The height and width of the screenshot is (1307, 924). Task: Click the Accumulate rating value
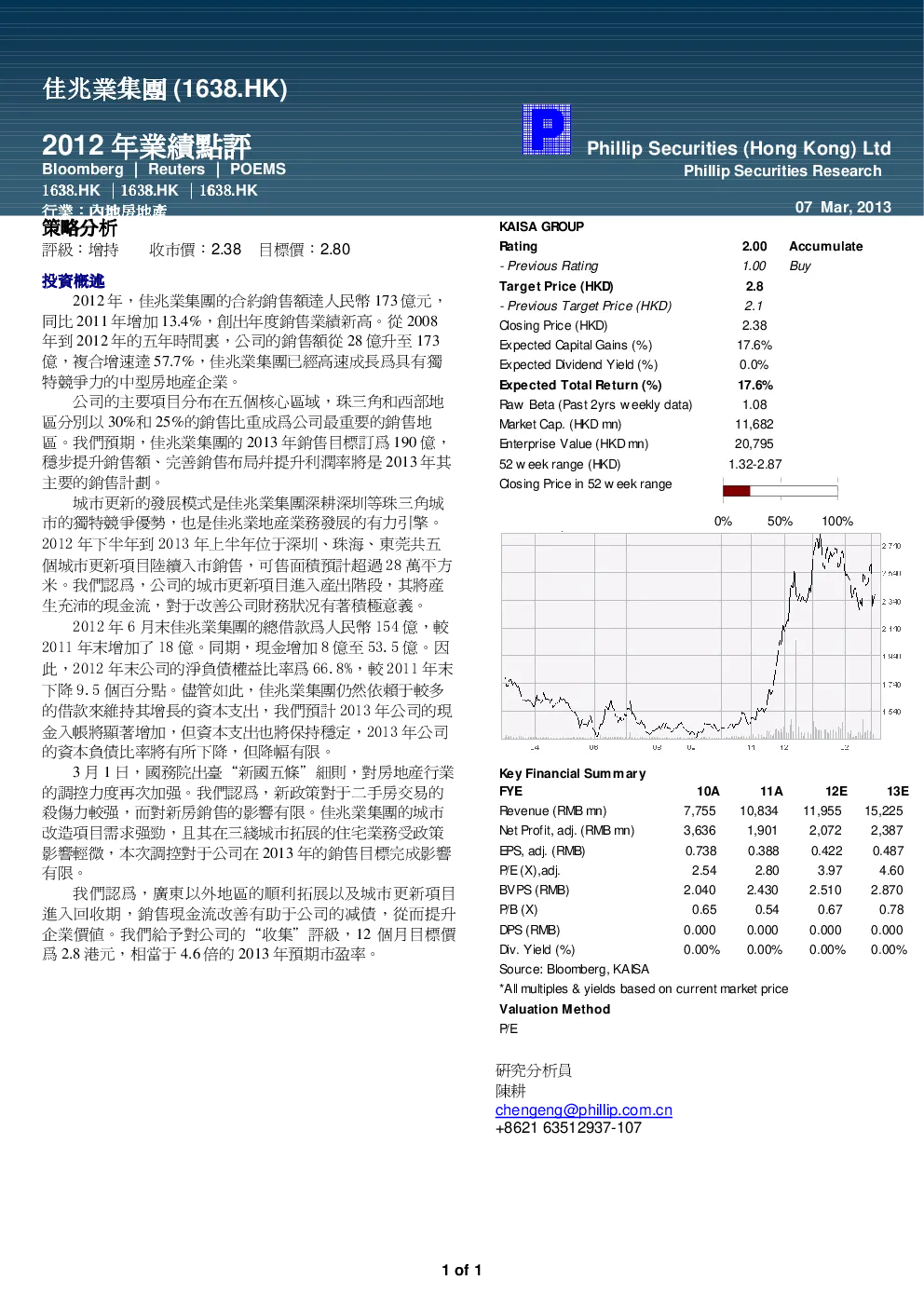tap(825, 246)
